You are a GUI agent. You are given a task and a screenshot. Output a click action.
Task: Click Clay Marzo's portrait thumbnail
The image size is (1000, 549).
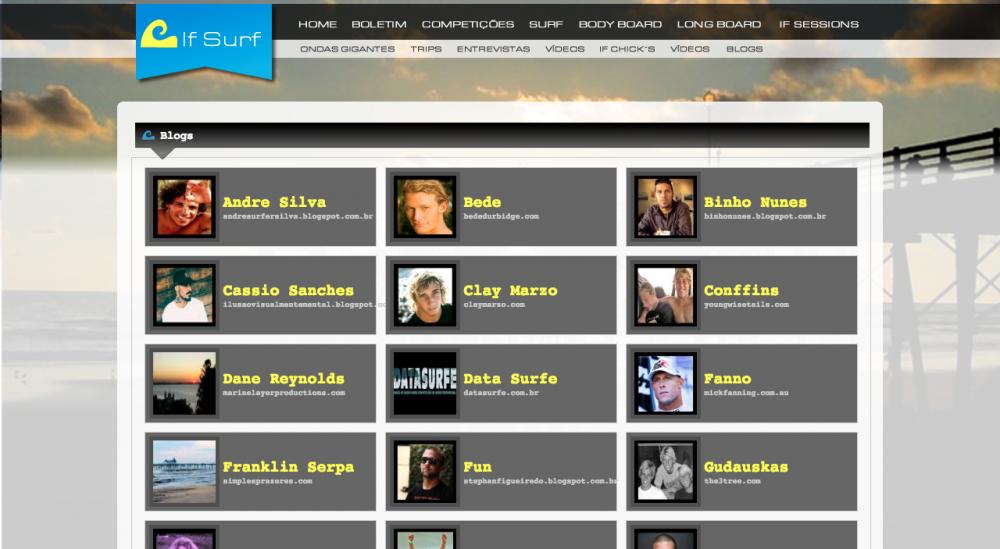pos(425,295)
